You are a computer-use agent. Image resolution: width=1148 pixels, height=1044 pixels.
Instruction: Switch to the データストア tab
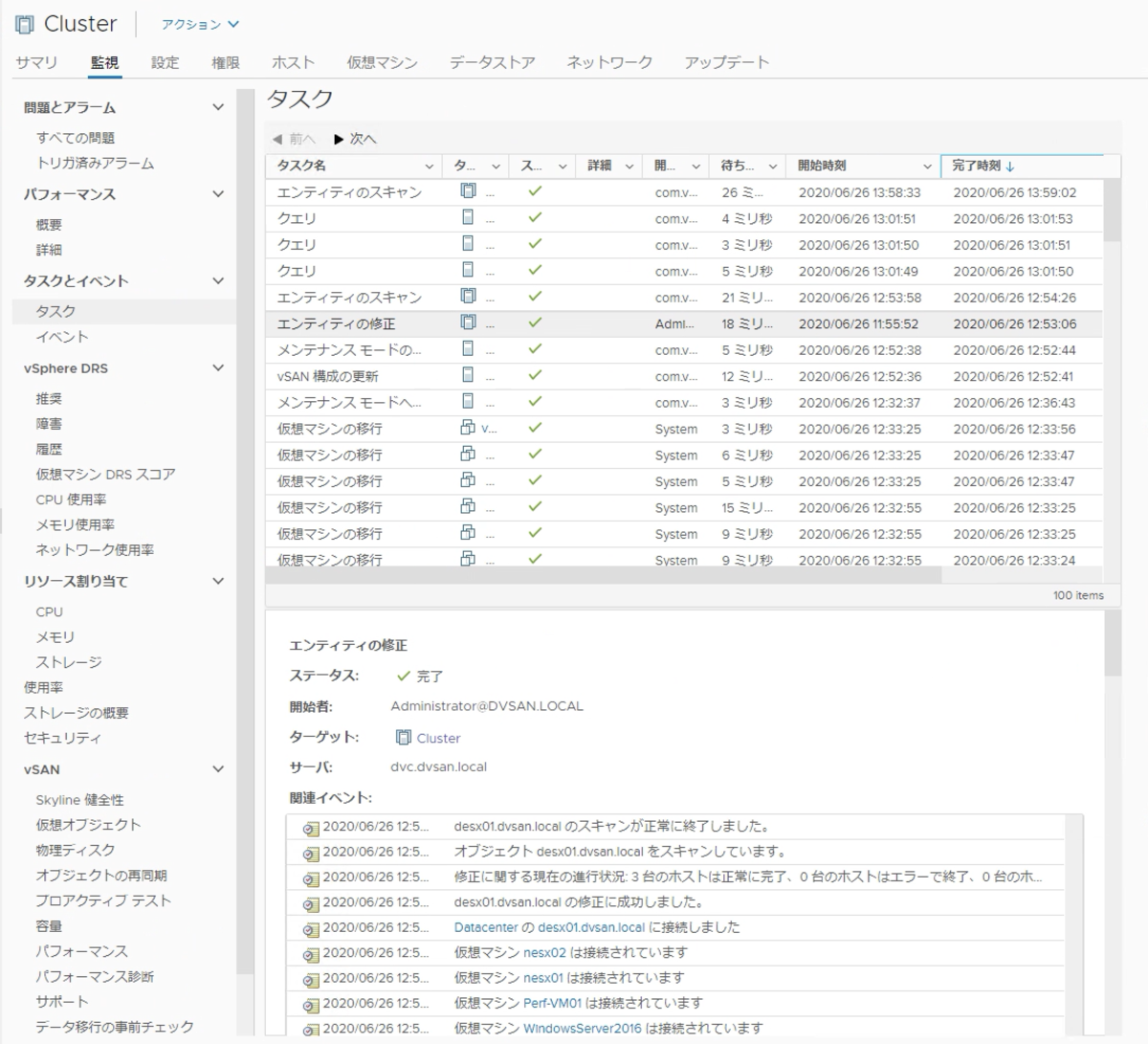pos(492,62)
